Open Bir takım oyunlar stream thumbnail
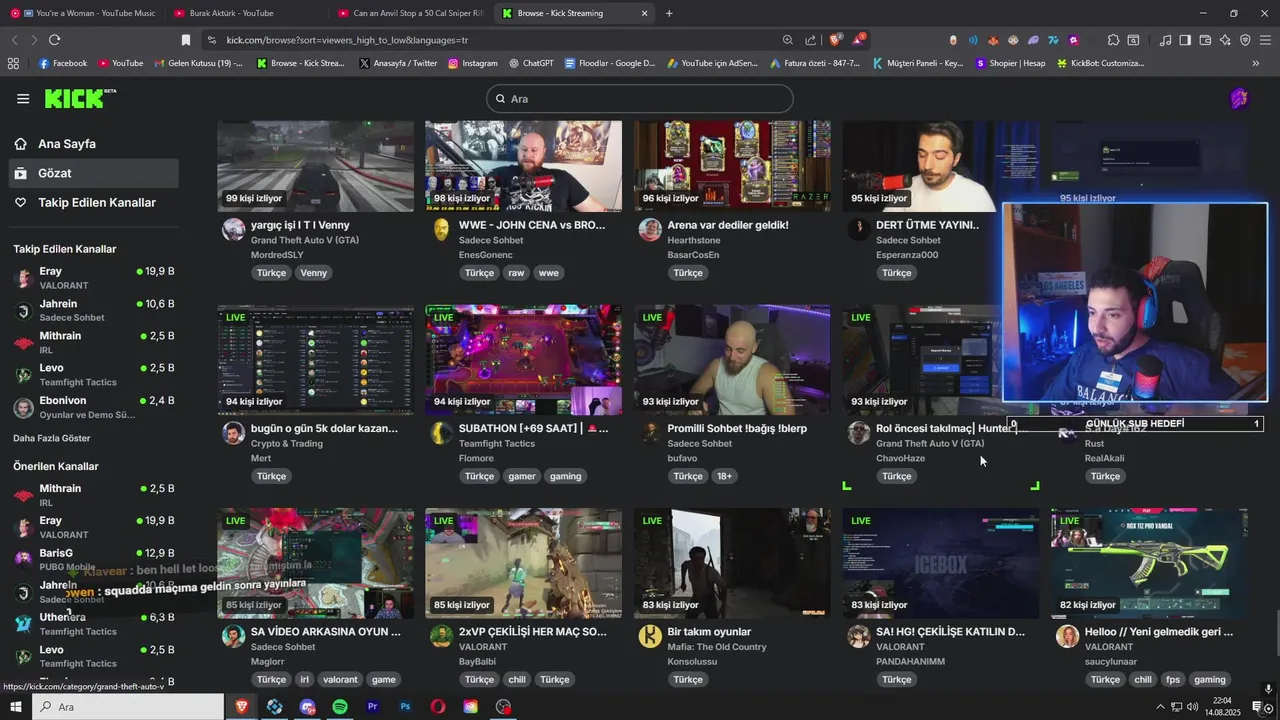Image resolution: width=1280 pixels, height=720 pixels. [732, 563]
